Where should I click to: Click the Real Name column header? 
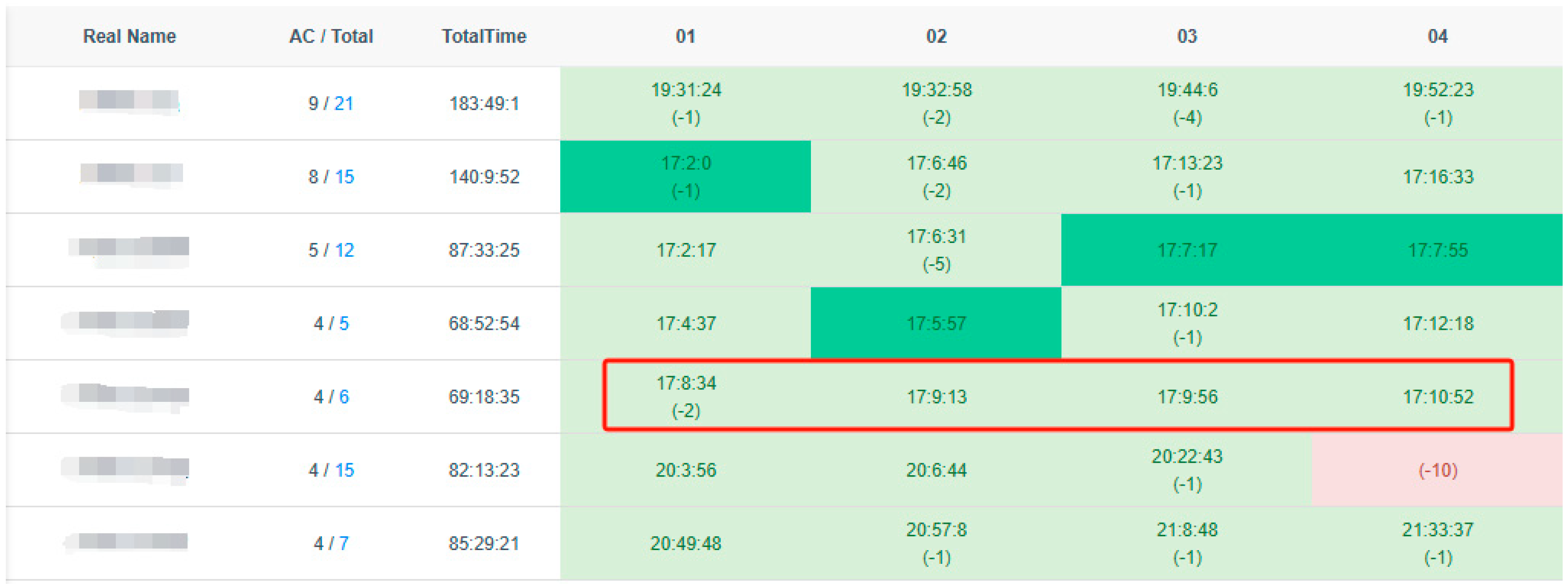coord(129,36)
